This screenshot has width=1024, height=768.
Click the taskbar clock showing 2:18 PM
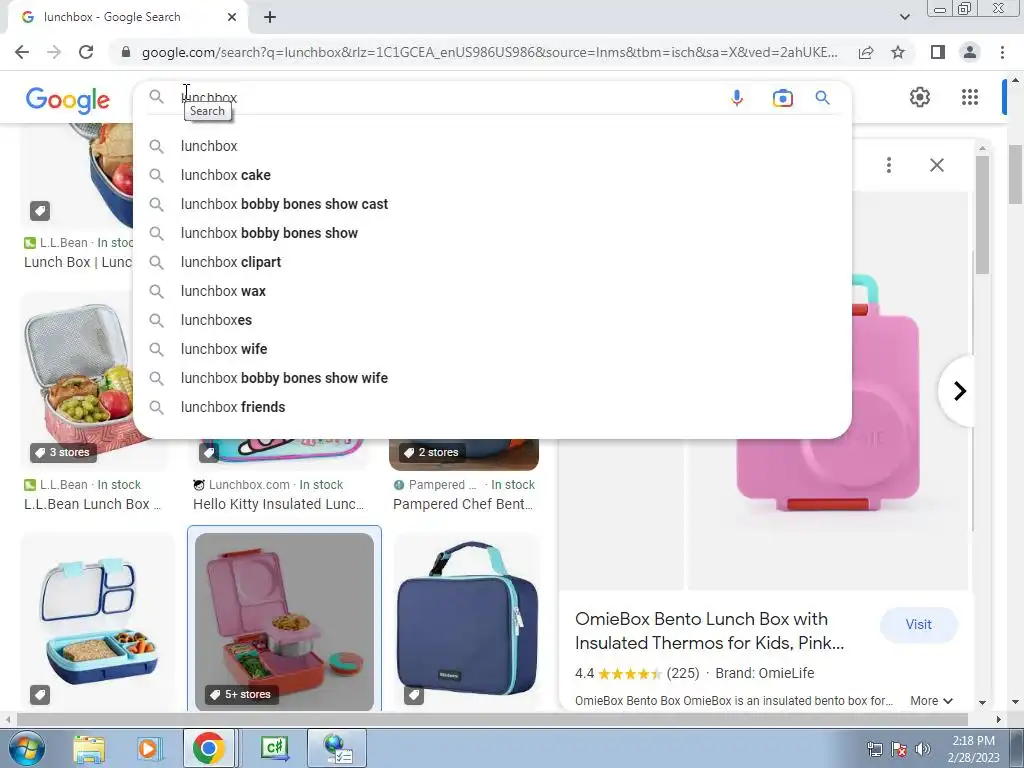point(973,749)
